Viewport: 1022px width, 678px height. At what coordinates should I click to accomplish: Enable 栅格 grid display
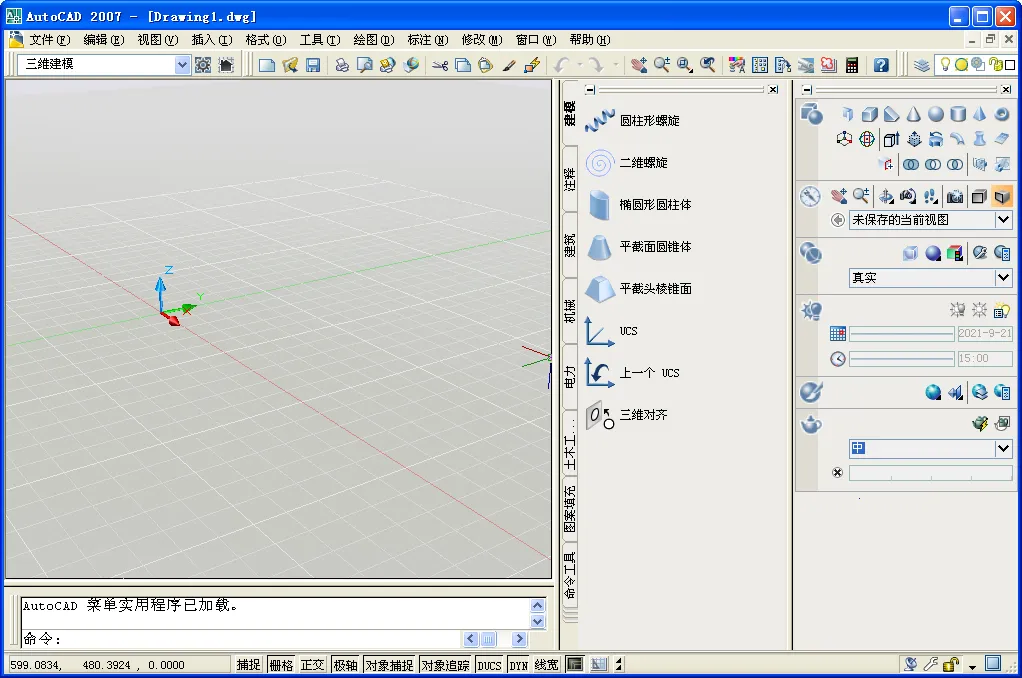coord(280,663)
